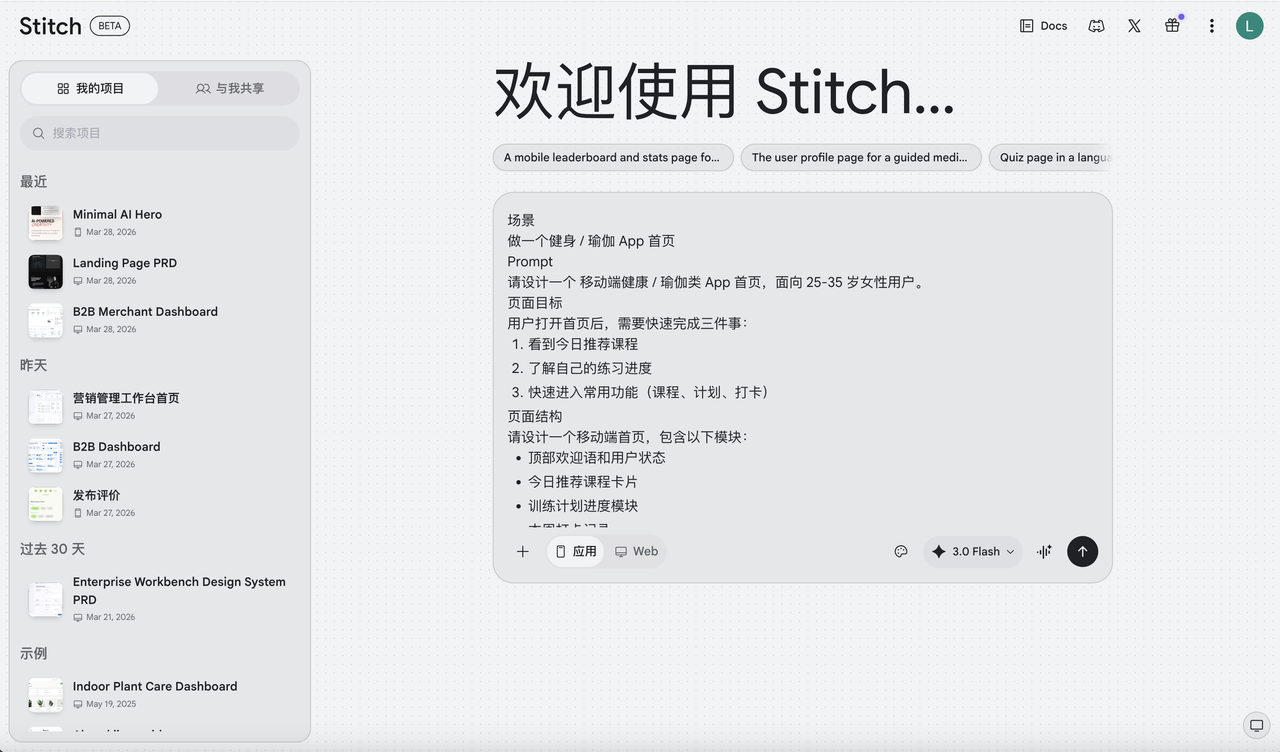Open the 营销管理工作台首页 project
Screen dimensions: 1280x752
point(160,406)
